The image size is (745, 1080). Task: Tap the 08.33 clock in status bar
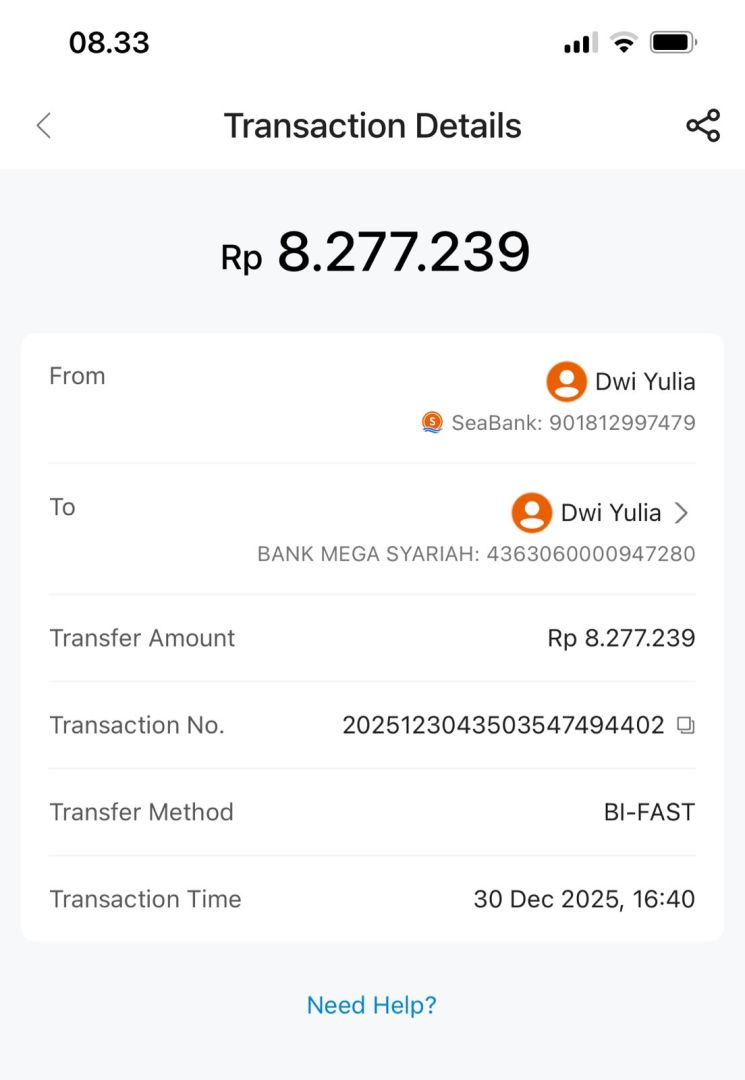(x=109, y=43)
